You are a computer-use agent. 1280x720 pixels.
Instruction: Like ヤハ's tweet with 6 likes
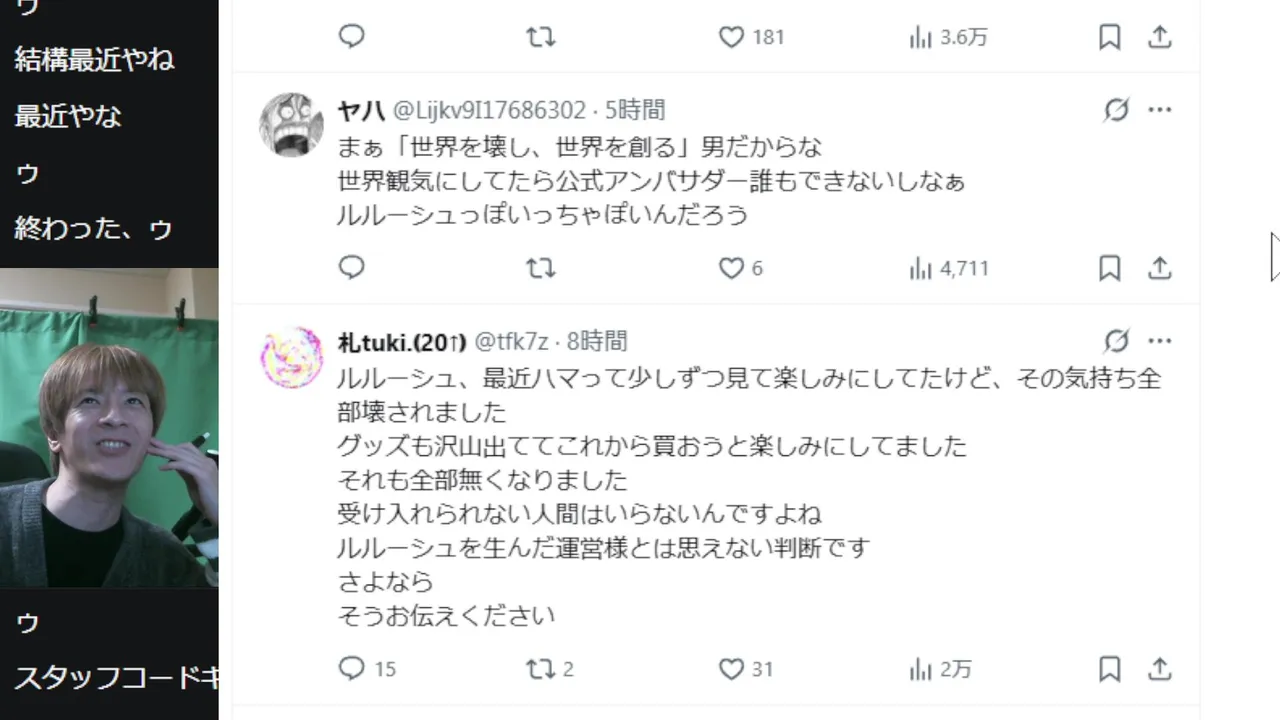(x=732, y=268)
